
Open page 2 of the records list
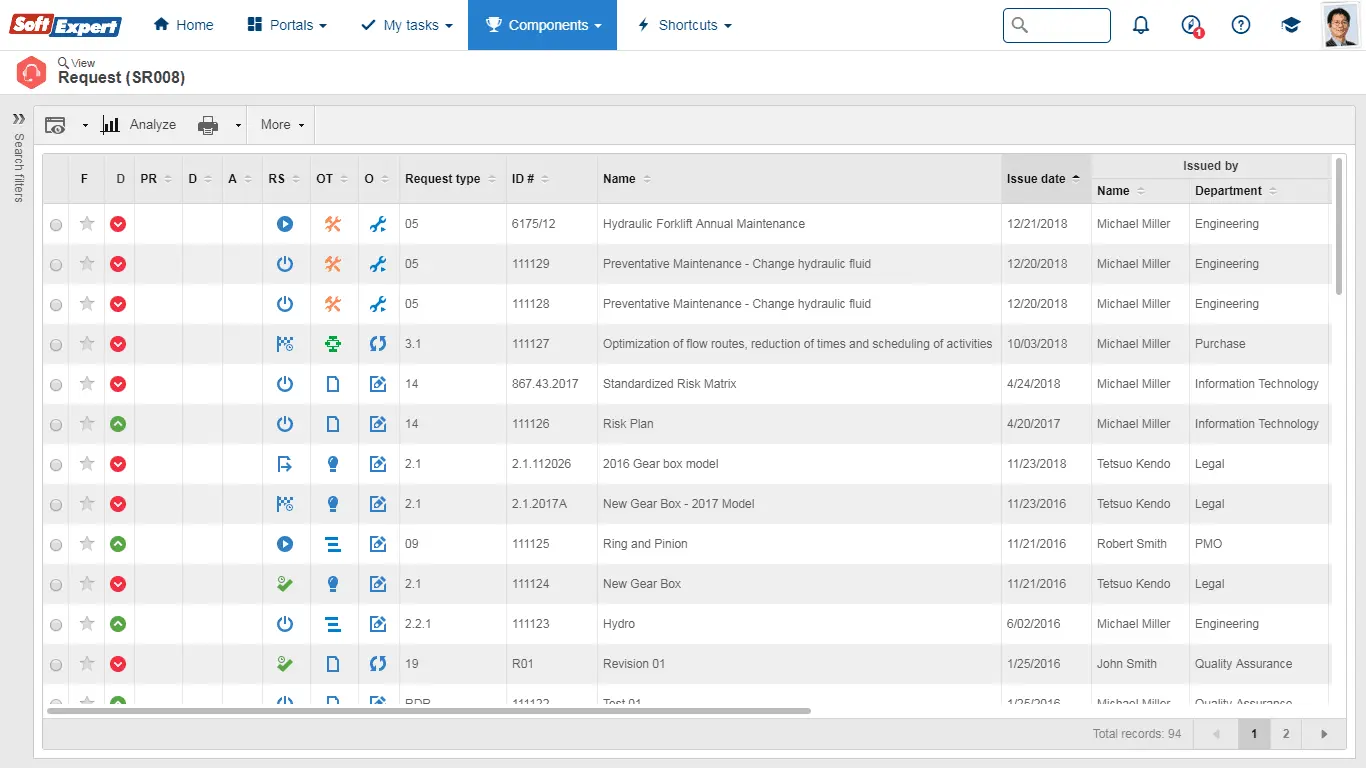click(1286, 733)
